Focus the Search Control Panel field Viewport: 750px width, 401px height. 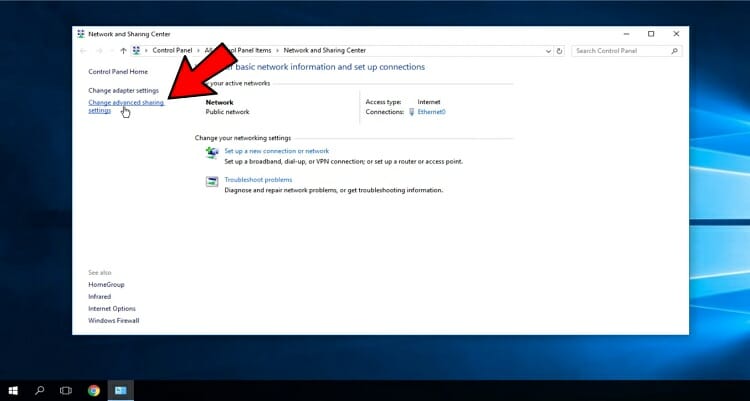click(x=620, y=50)
